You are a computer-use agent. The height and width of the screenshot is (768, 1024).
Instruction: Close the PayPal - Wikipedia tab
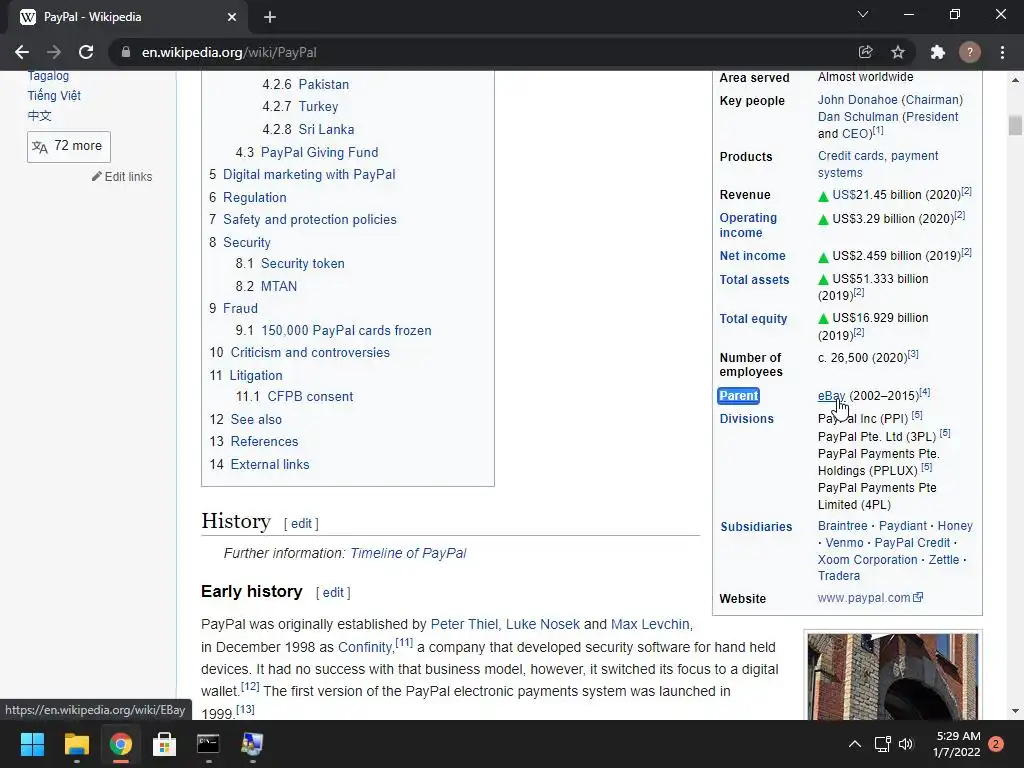coord(232,17)
